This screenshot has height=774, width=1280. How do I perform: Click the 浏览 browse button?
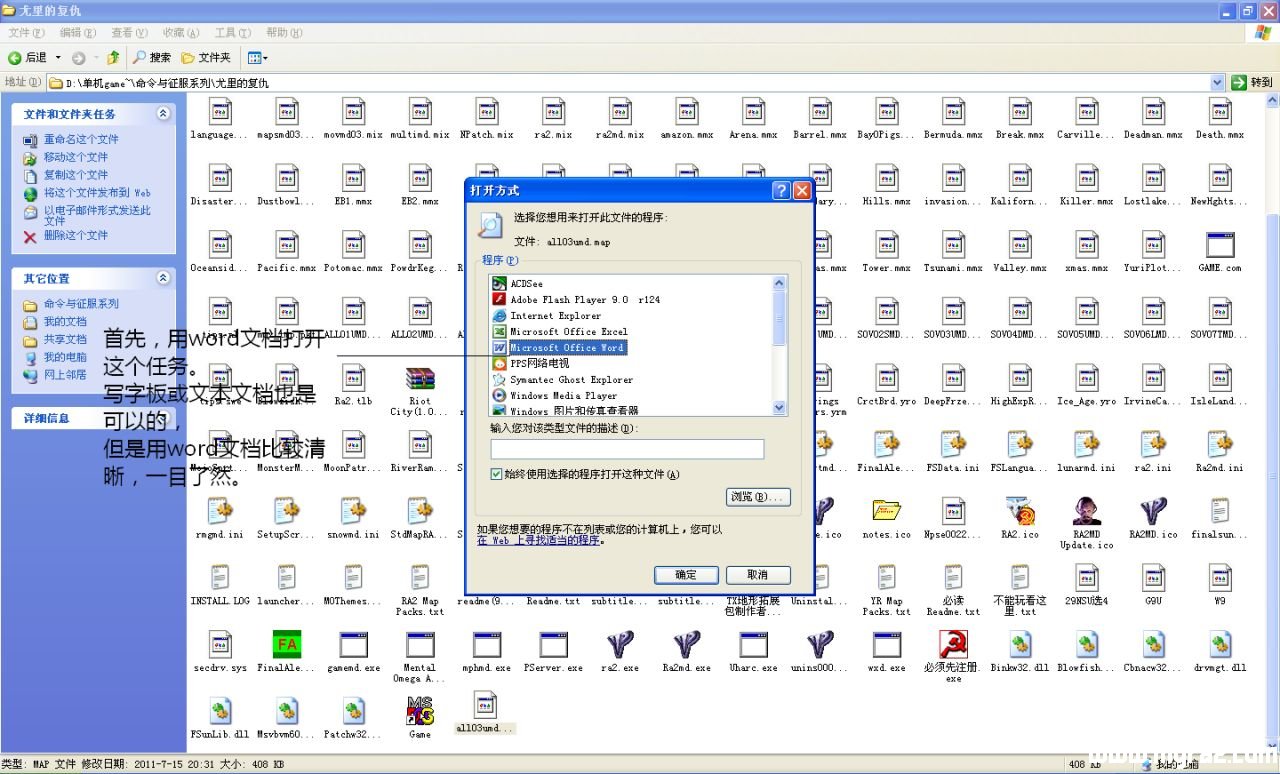(x=758, y=497)
